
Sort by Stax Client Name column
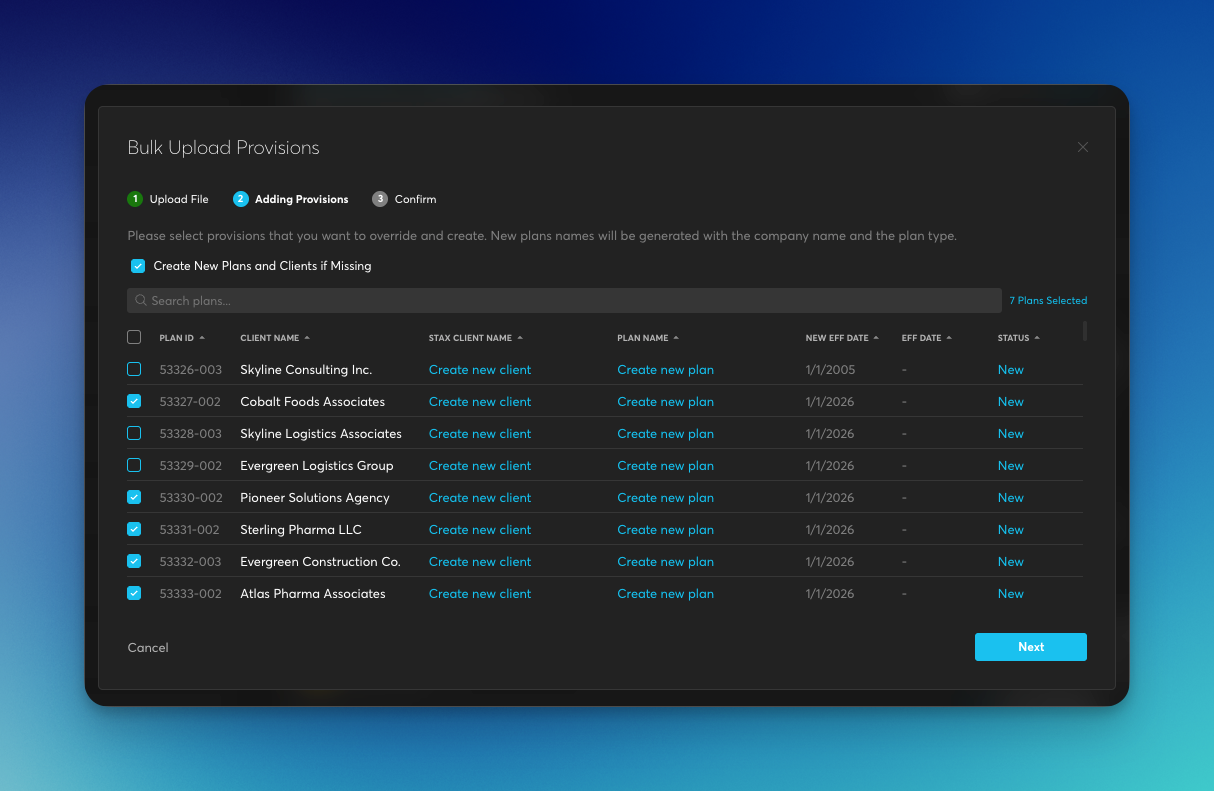476,338
